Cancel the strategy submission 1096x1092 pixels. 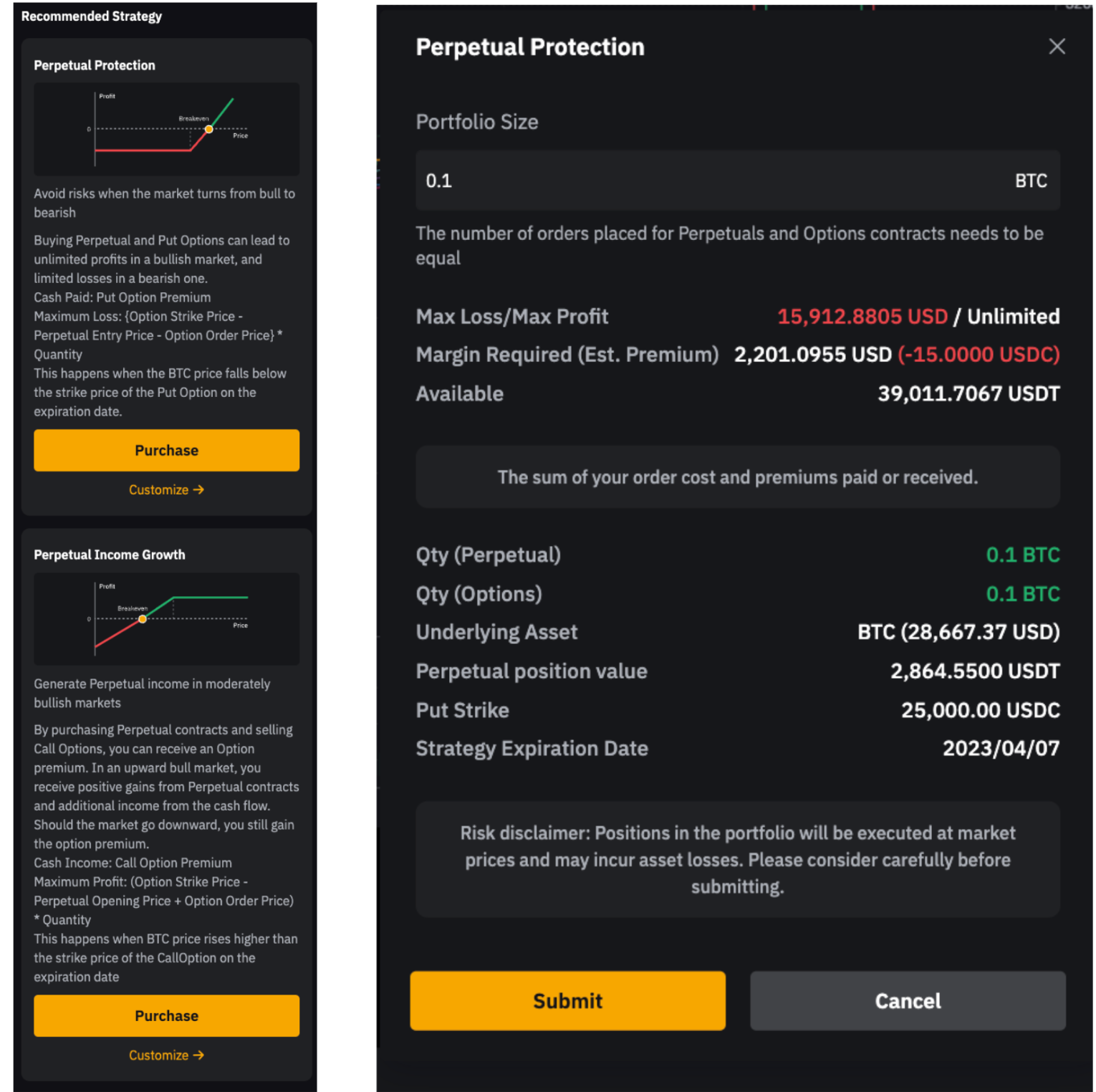(906, 1001)
